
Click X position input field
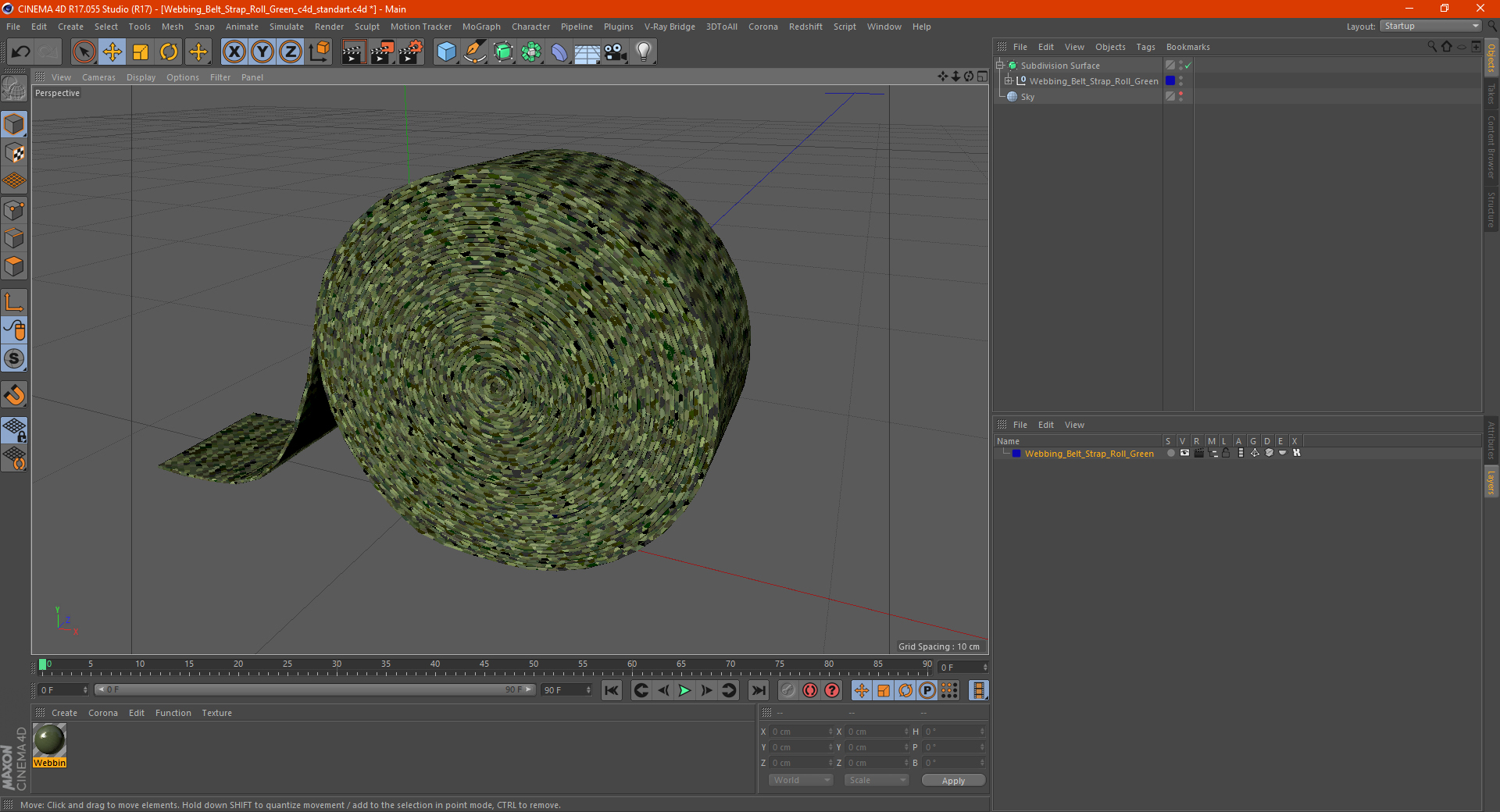802,732
